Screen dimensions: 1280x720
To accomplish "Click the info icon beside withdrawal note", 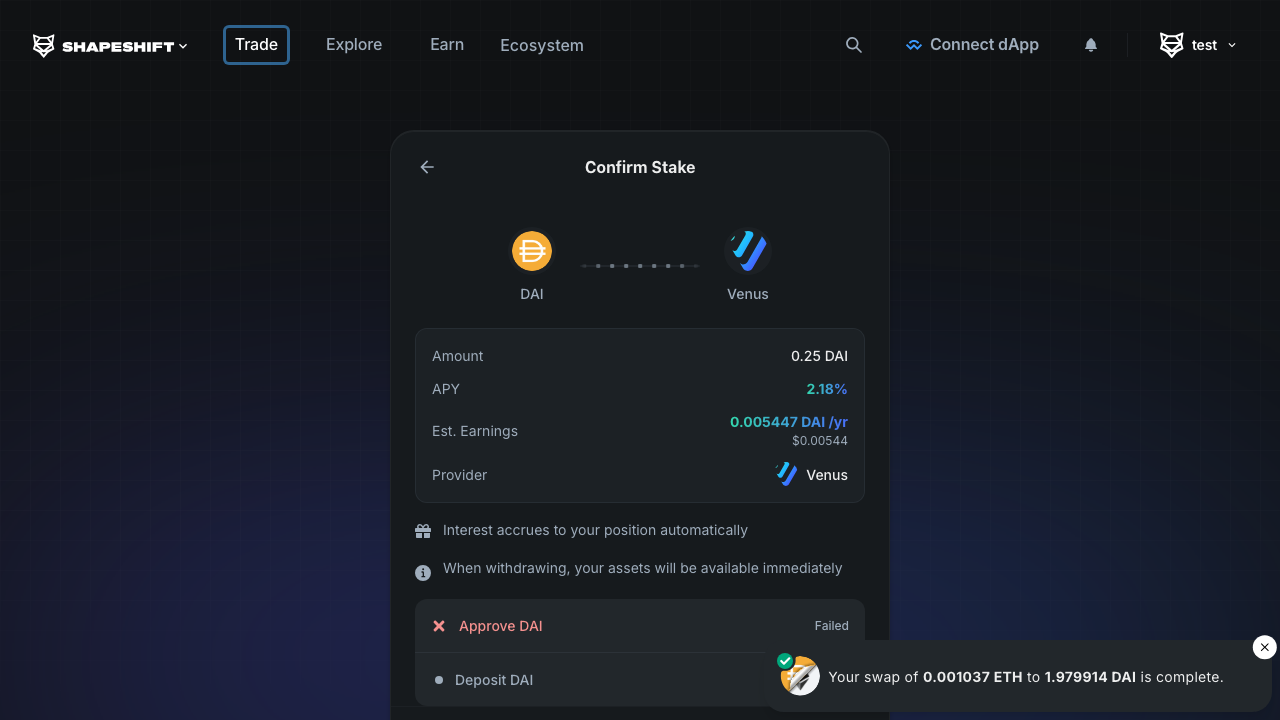I will pyautogui.click(x=423, y=572).
